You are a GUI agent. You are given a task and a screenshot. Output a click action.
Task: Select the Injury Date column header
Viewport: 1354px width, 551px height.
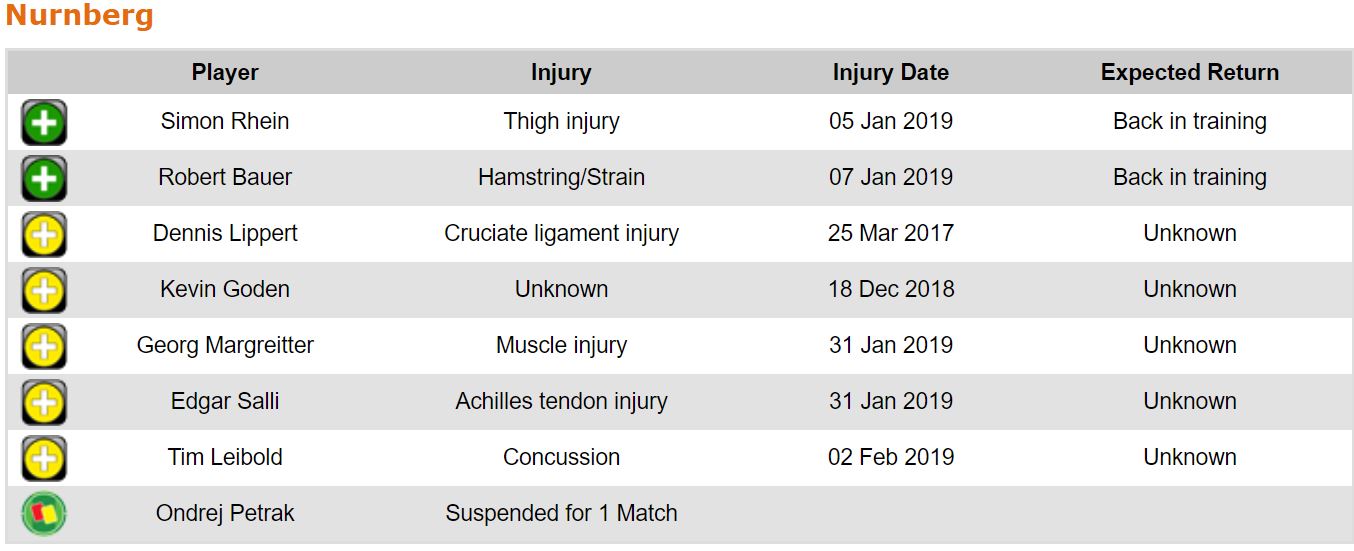pyautogui.click(x=890, y=73)
